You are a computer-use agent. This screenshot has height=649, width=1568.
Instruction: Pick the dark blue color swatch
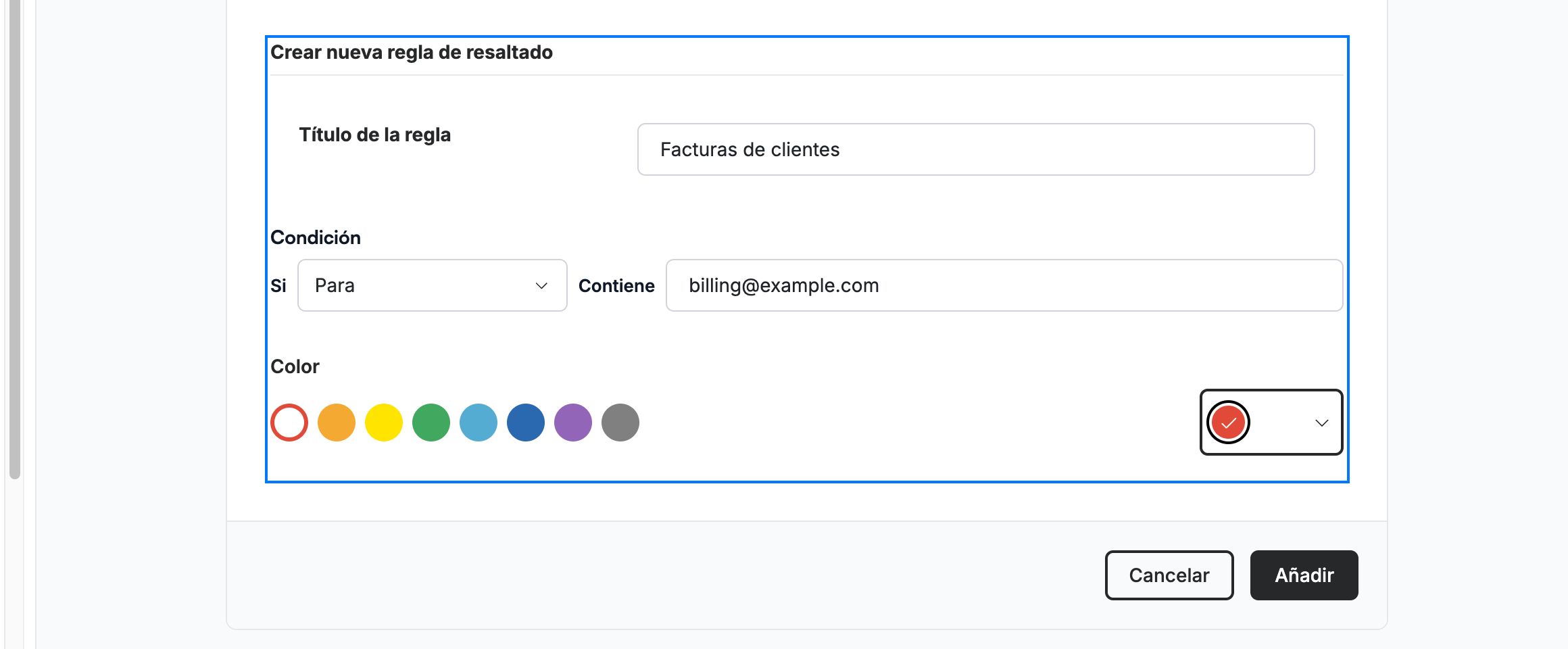pos(526,423)
